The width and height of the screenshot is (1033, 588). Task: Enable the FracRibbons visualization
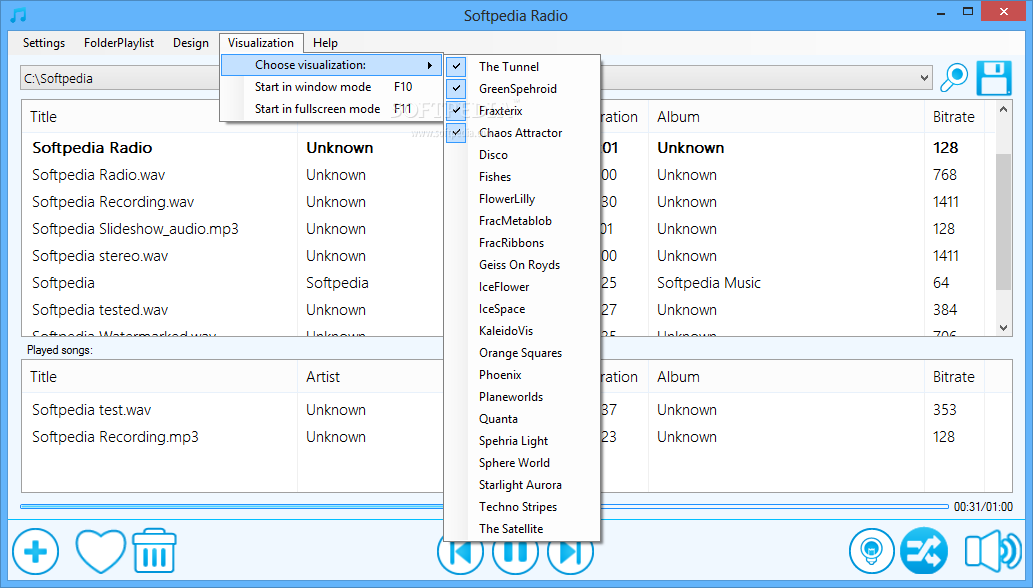522,242
